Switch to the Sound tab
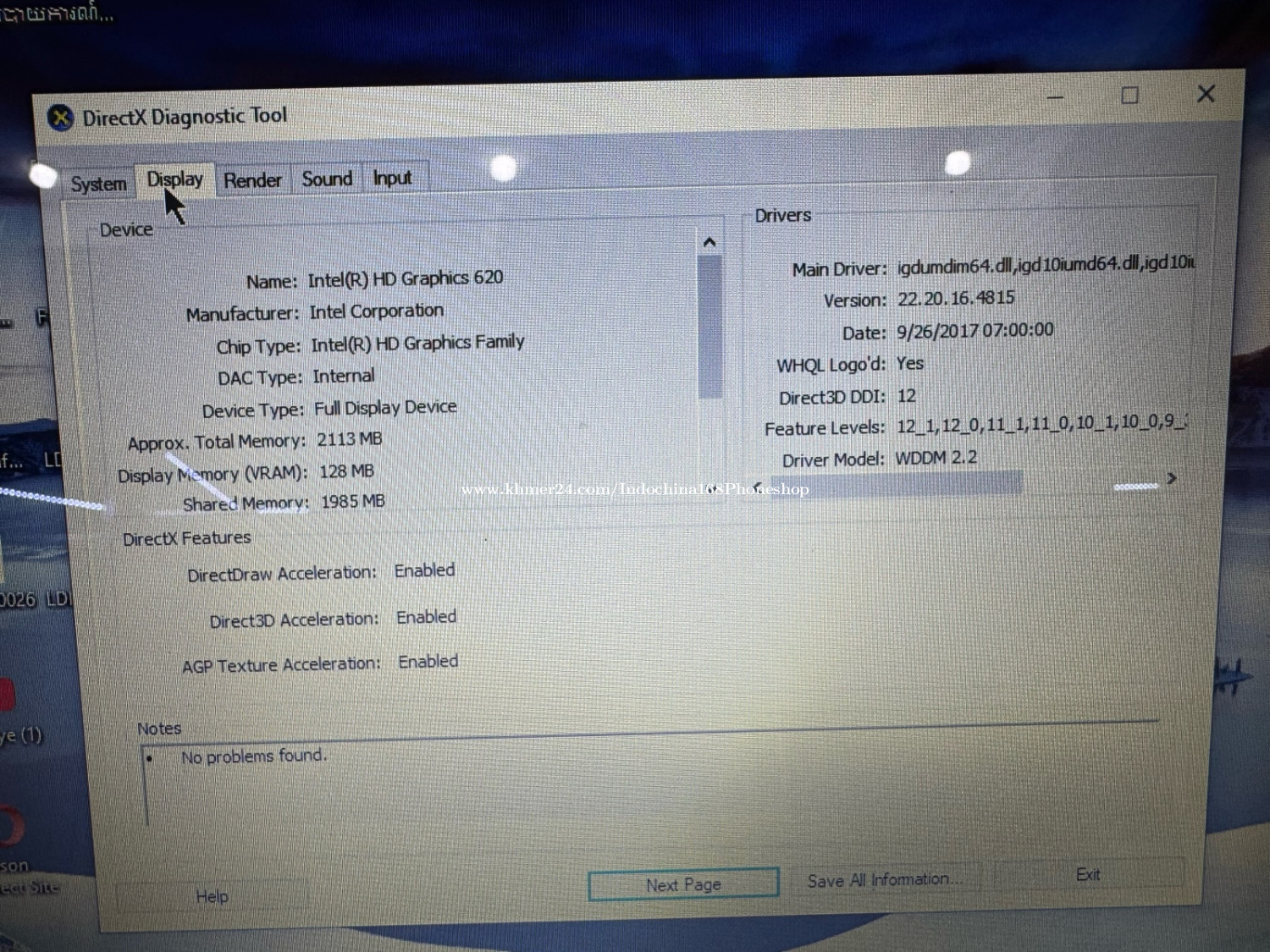 pyautogui.click(x=327, y=179)
